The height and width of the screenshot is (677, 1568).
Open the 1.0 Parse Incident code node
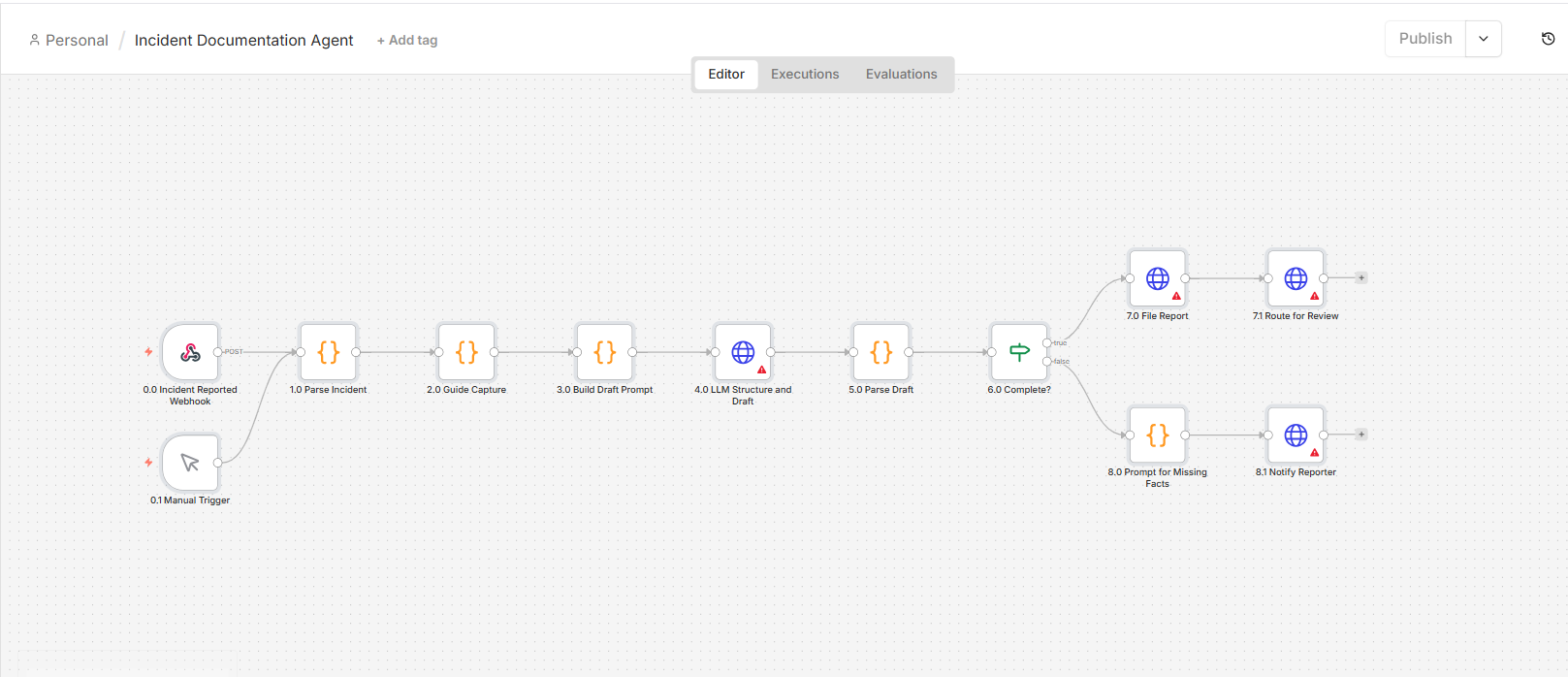coord(329,352)
